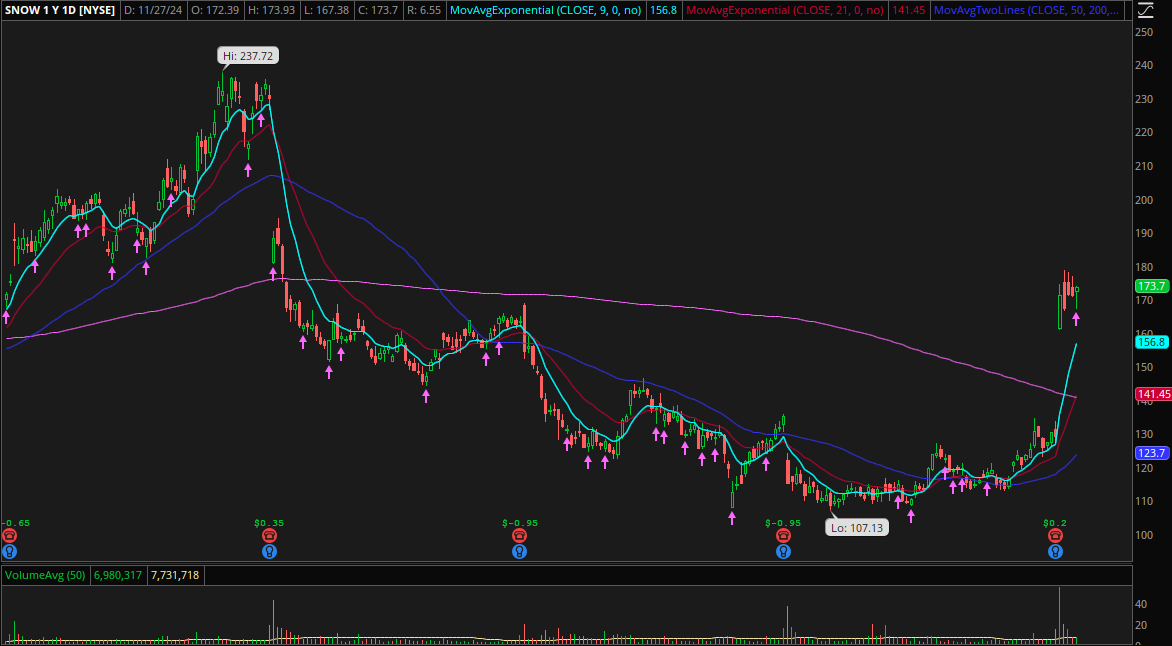Click the $0.35 earnings value text

(267, 523)
